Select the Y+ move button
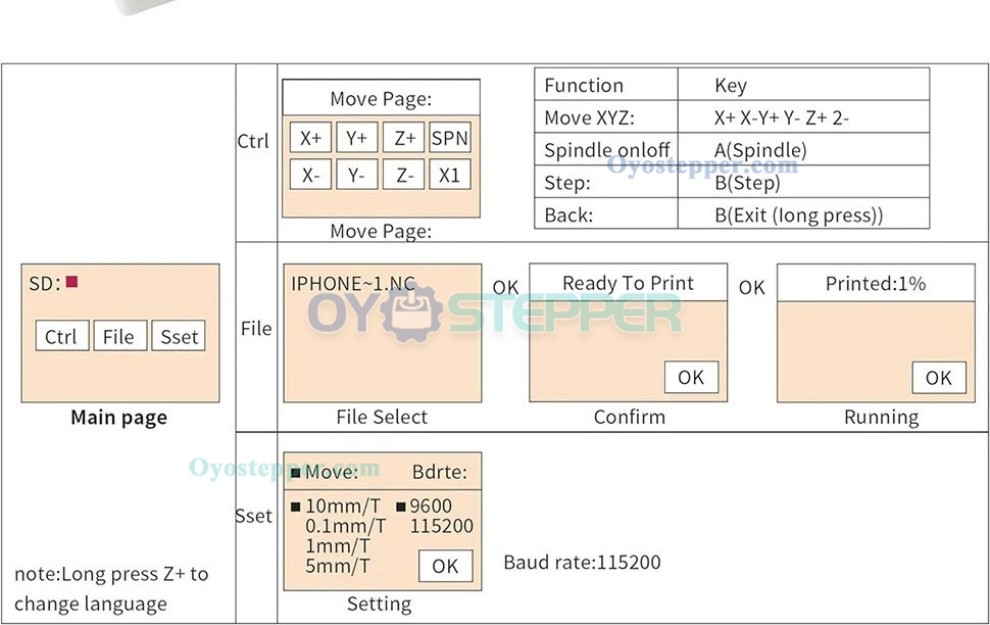Image resolution: width=990 pixels, height=625 pixels. point(357,138)
